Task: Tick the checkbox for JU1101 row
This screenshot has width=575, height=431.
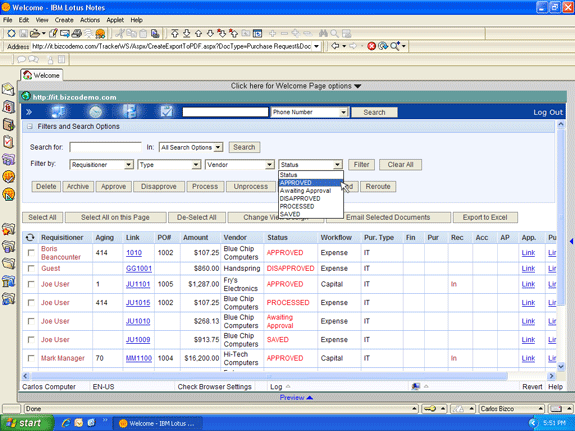Action: point(31,284)
